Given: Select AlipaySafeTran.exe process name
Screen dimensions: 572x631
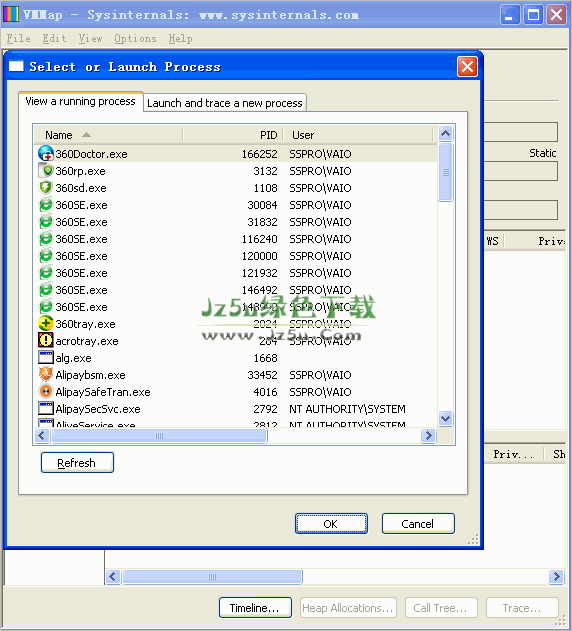Looking at the screenshot, I should point(103,392).
